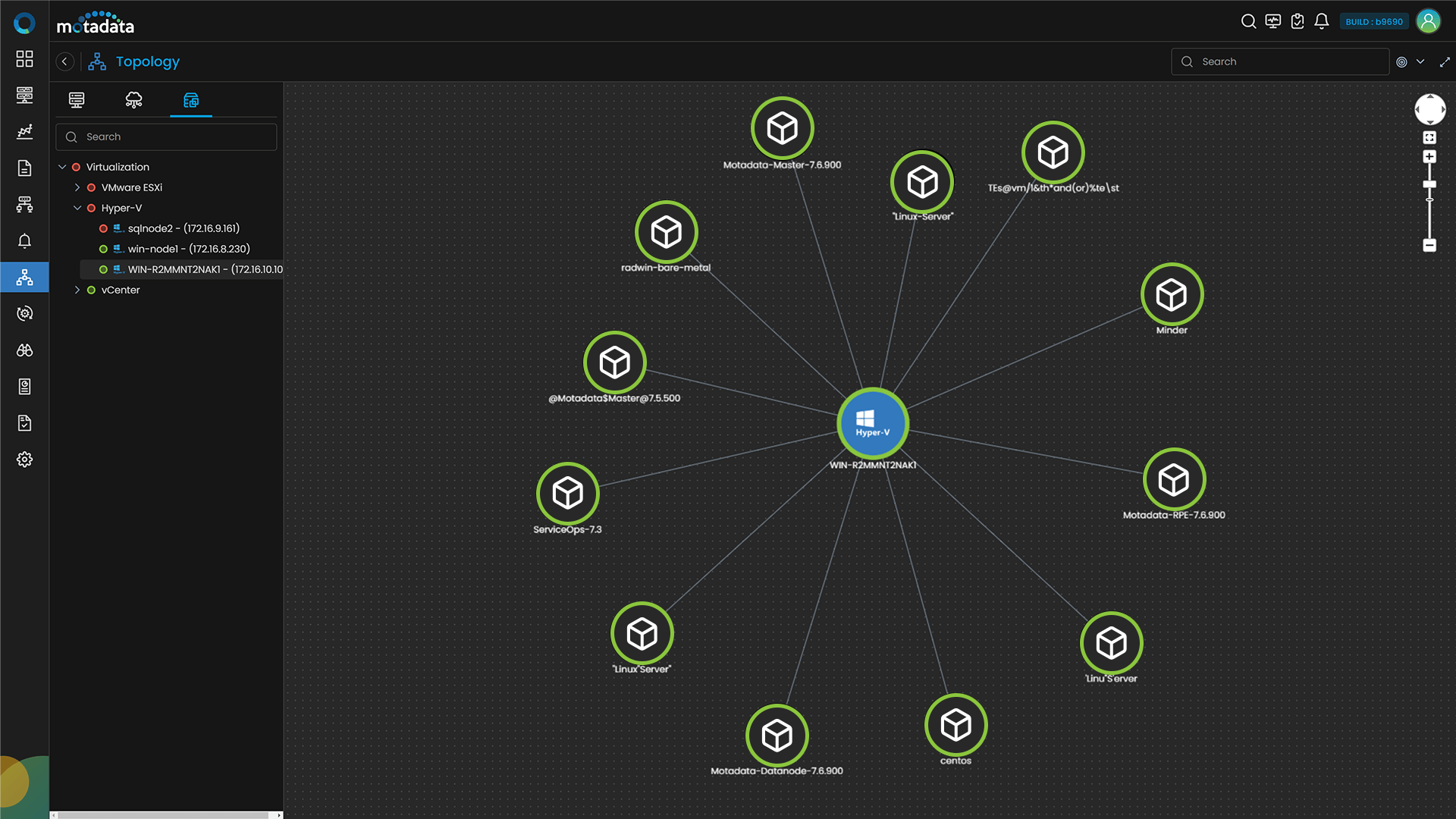This screenshot has height=819, width=1456.
Task: Open the log document icon in sidebar
Action: (x=24, y=168)
